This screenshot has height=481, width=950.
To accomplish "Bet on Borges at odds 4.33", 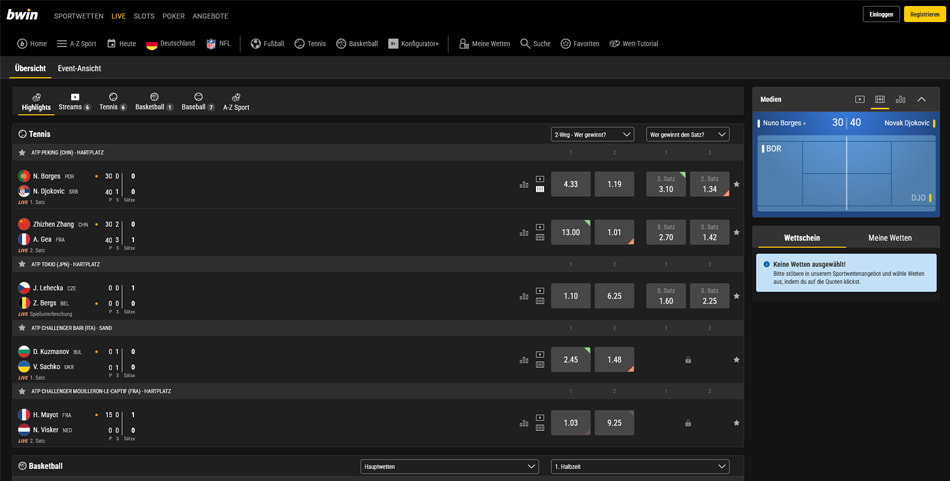I will tap(571, 184).
